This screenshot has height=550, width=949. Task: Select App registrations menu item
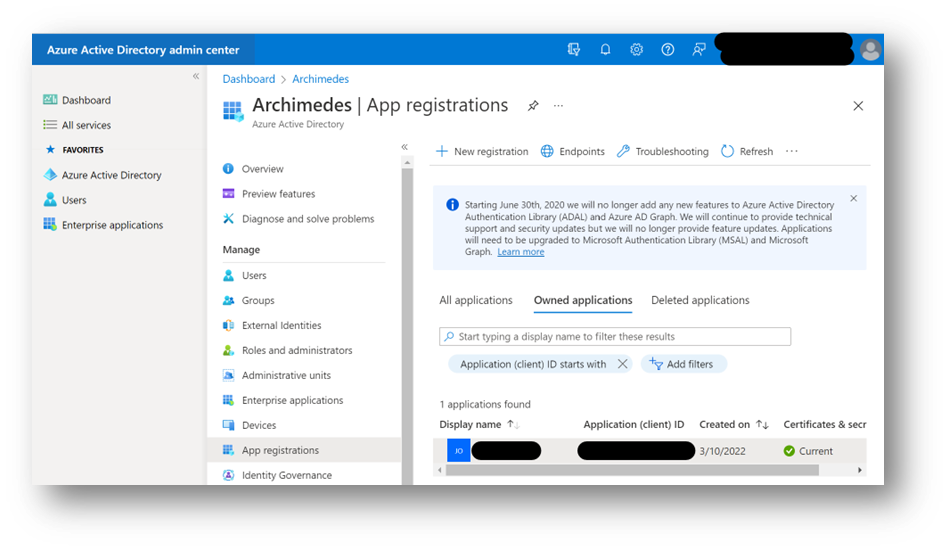coord(304,450)
